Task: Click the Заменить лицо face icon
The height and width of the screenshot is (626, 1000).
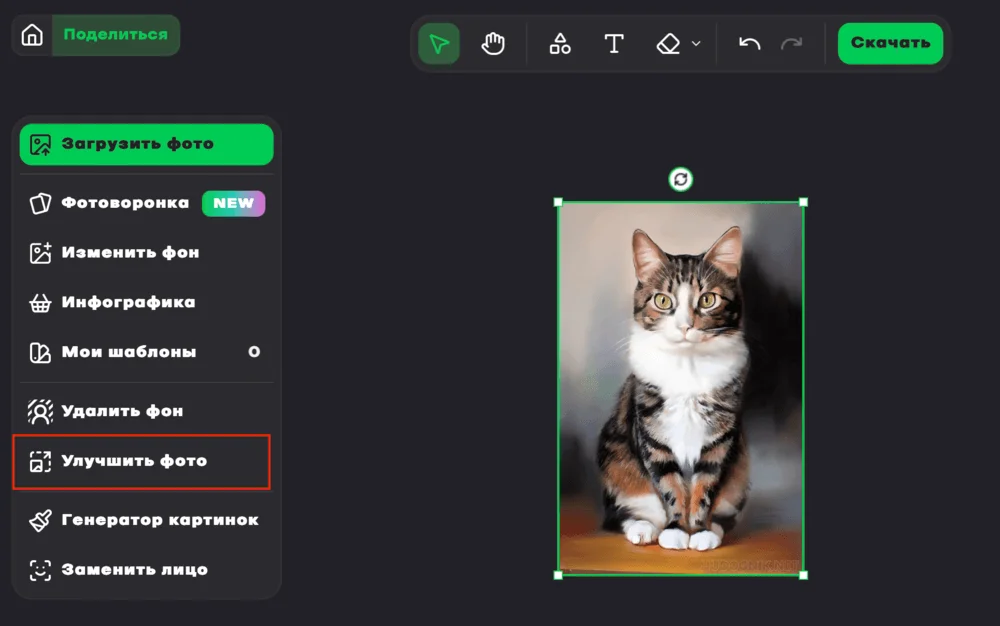Action: [40, 570]
